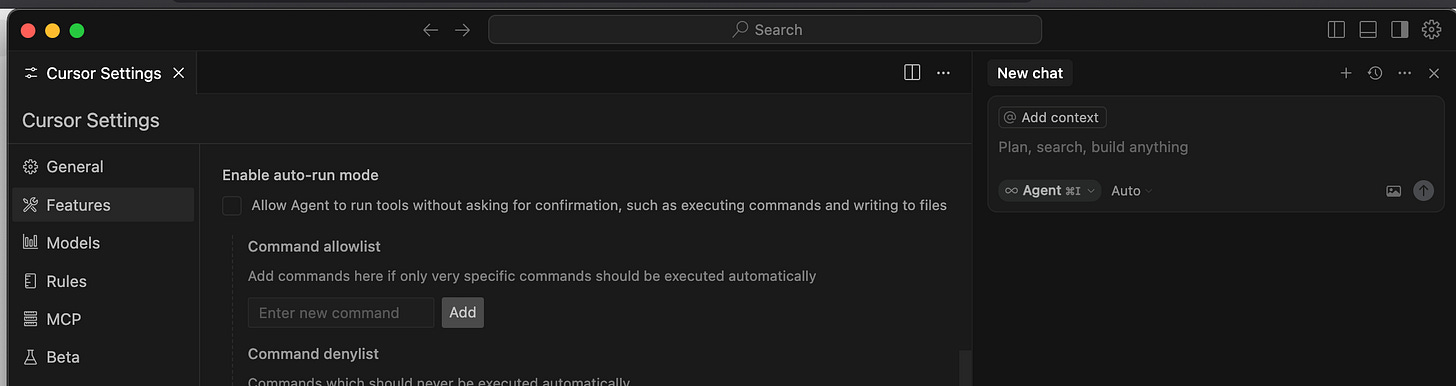Viewport: 1456px width, 386px height.
Task: Open the MCP settings section
Action: tap(103, 319)
